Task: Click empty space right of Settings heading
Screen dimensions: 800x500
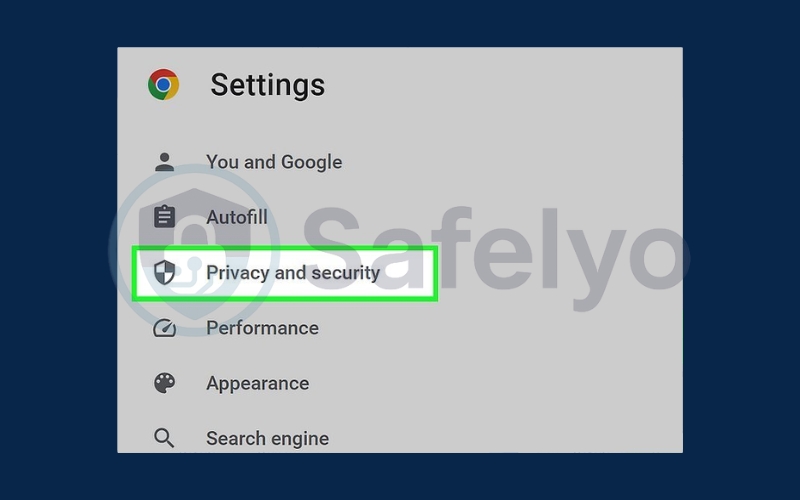Action: (500, 85)
